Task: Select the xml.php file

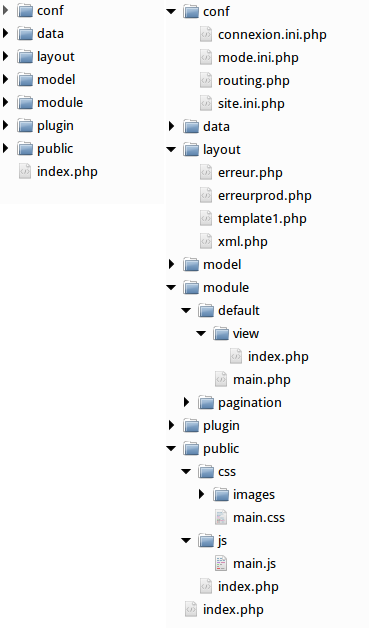Action: 243,242
